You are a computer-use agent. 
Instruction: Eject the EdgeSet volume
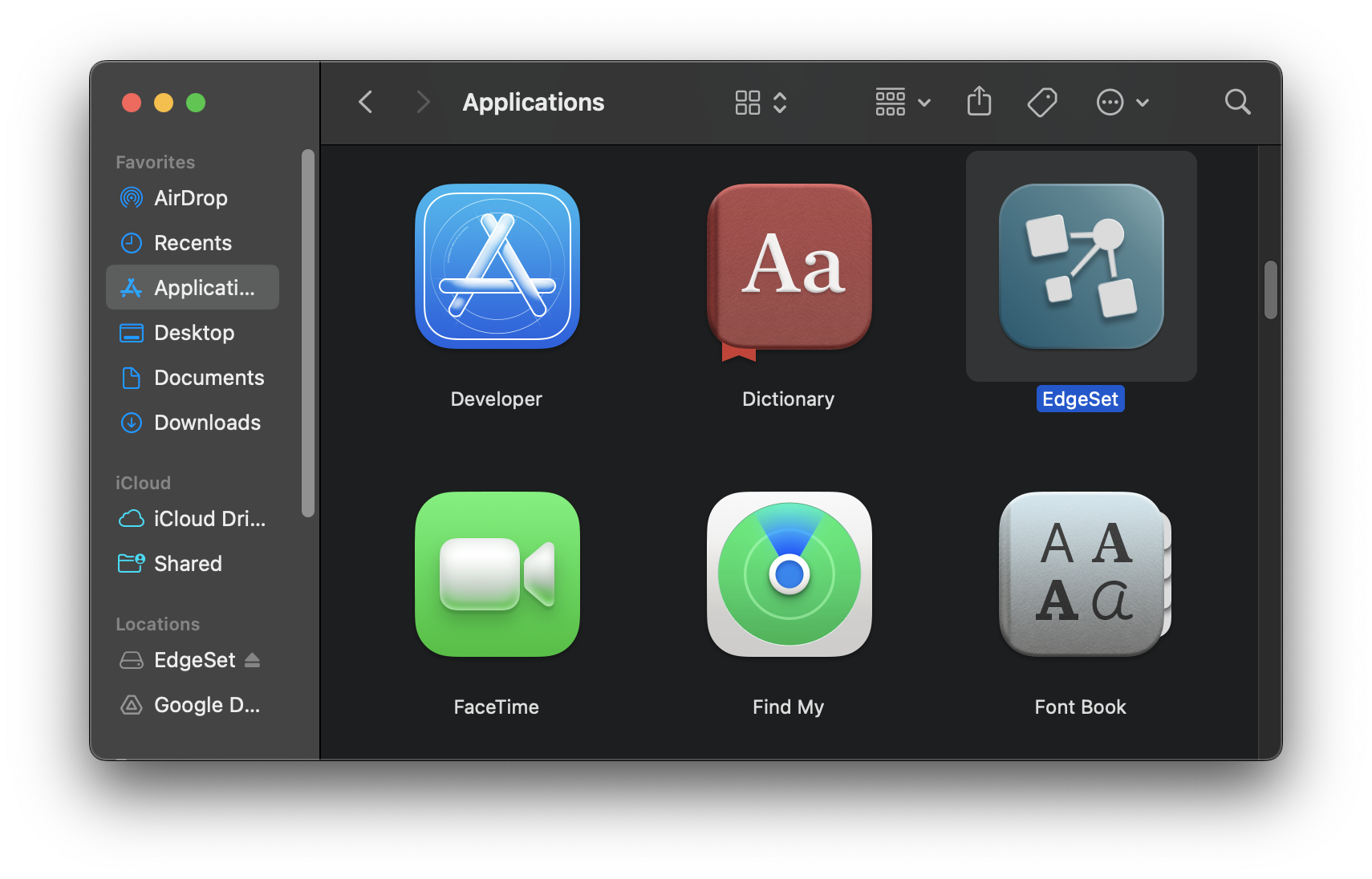click(x=252, y=659)
